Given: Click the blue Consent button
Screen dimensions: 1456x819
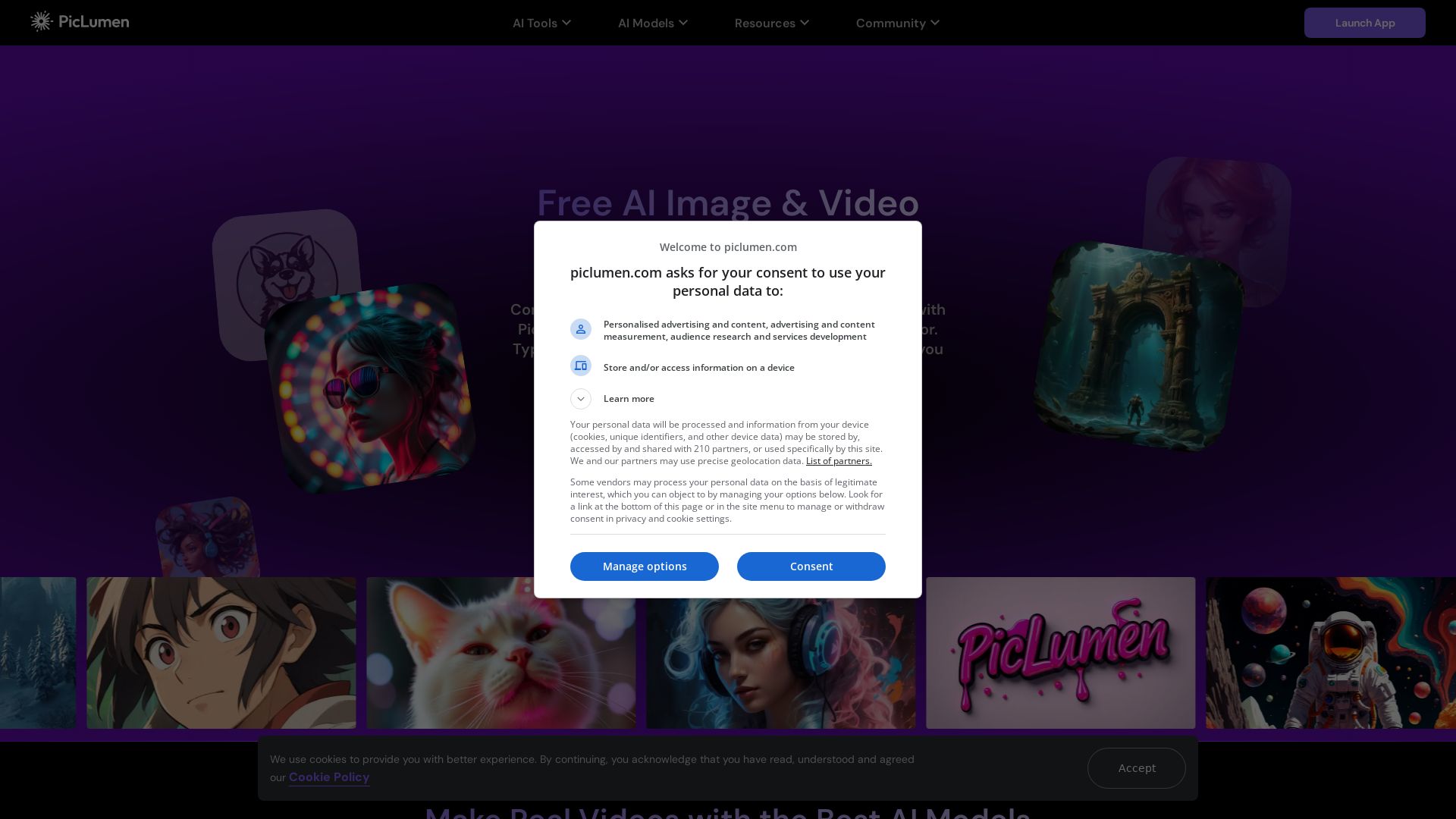Looking at the screenshot, I should (811, 566).
